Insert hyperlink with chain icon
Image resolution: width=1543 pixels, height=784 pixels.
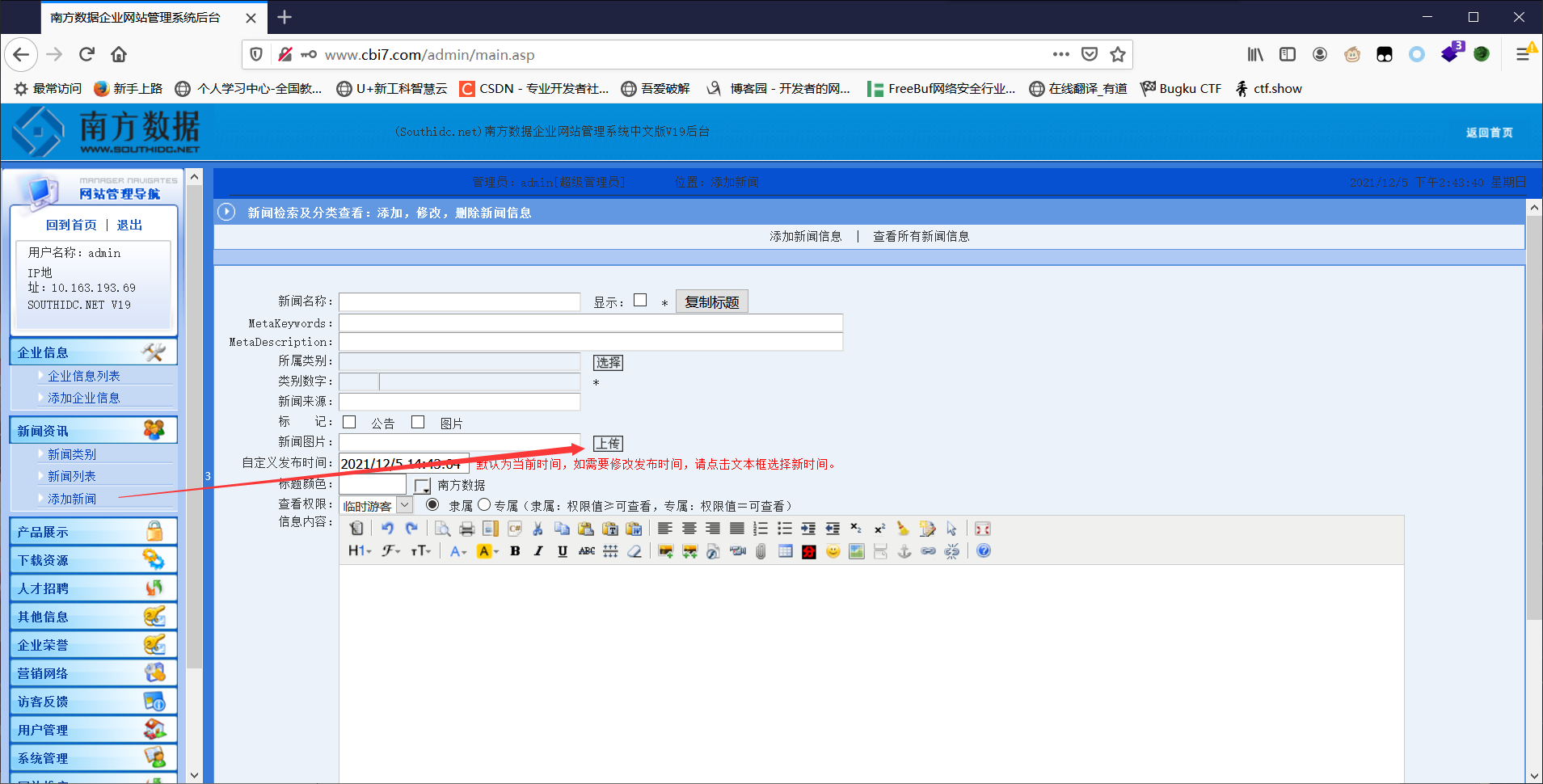tap(928, 551)
